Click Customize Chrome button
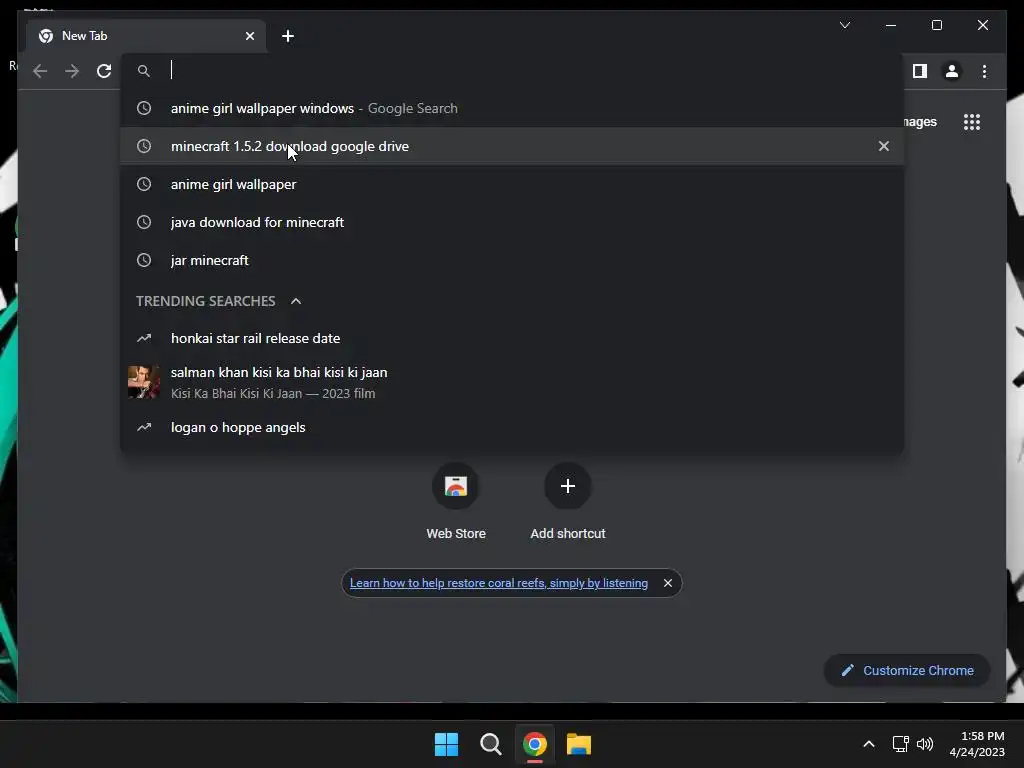This screenshot has width=1024, height=768. click(x=907, y=671)
